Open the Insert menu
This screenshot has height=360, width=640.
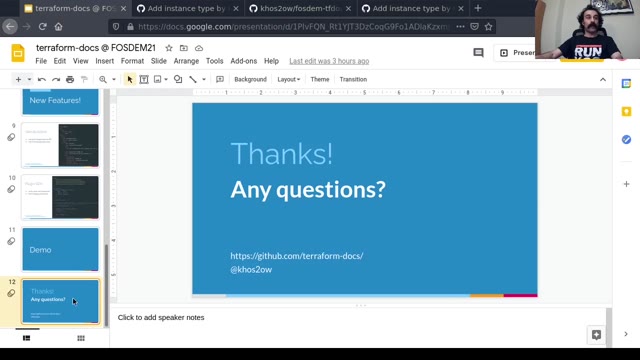(x=104, y=61)
